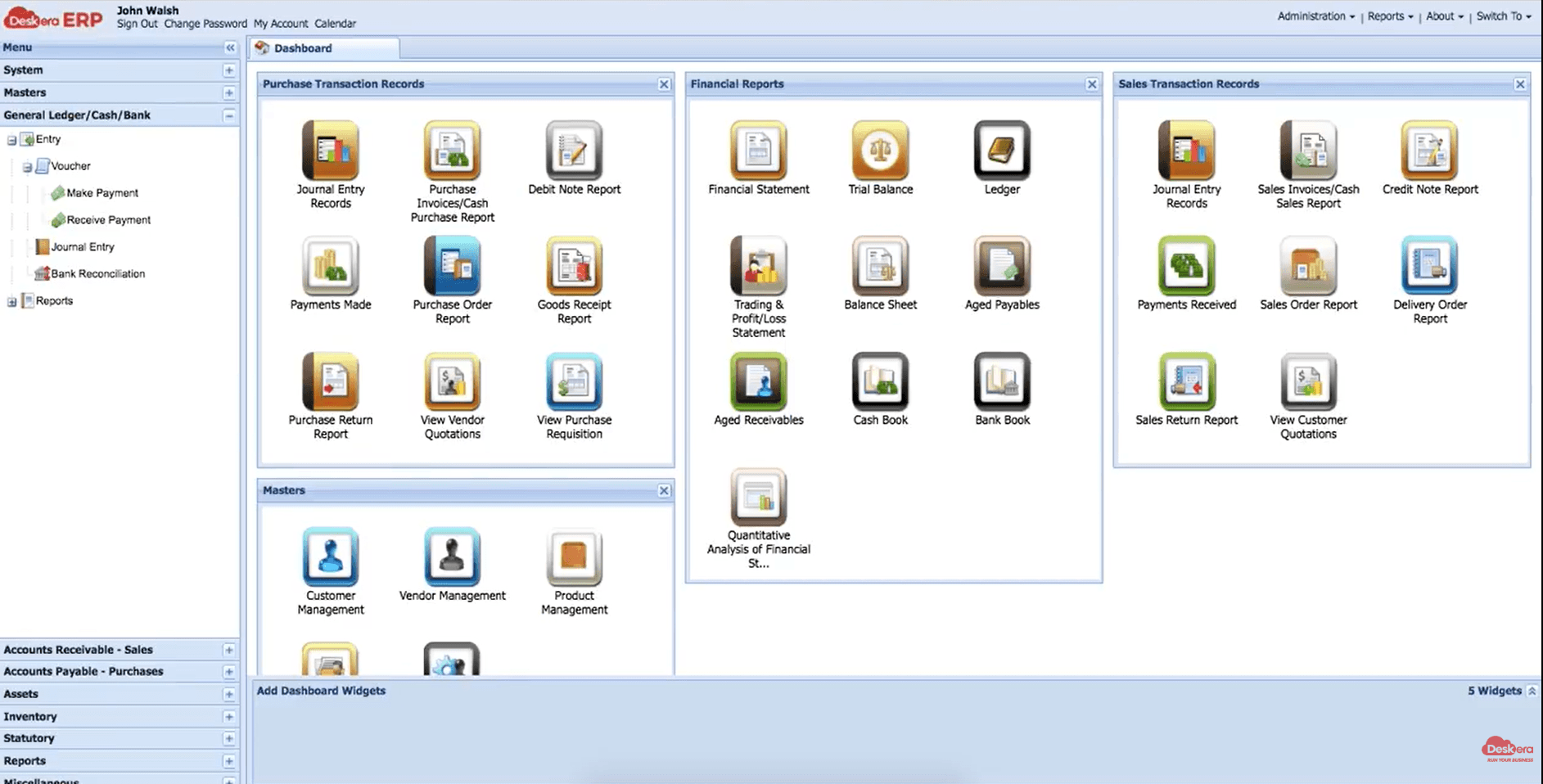
Task: Collapse the Voucher tree node
Action: [x=27, y=167]
